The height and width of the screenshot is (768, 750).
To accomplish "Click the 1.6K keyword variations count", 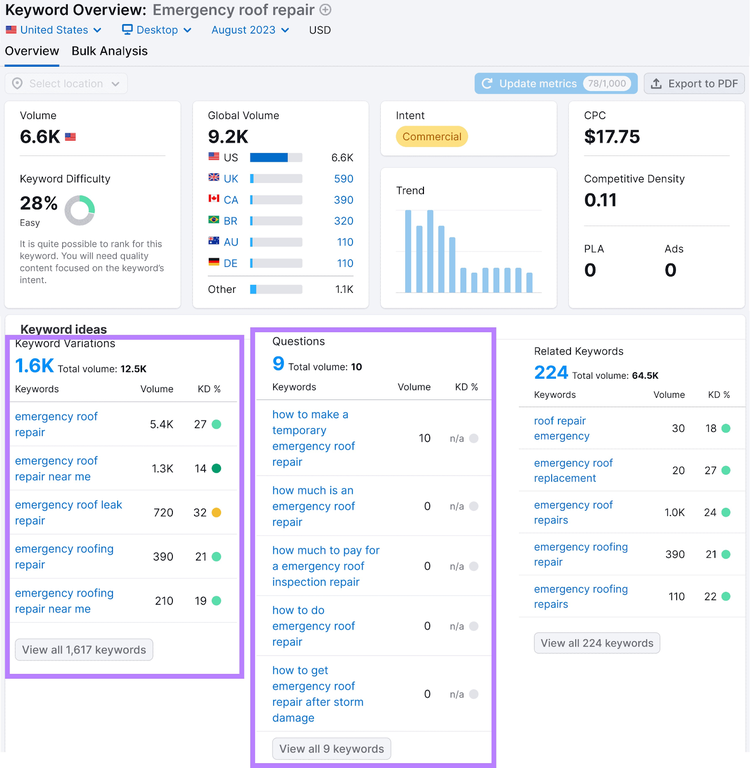I will (34, 365).
